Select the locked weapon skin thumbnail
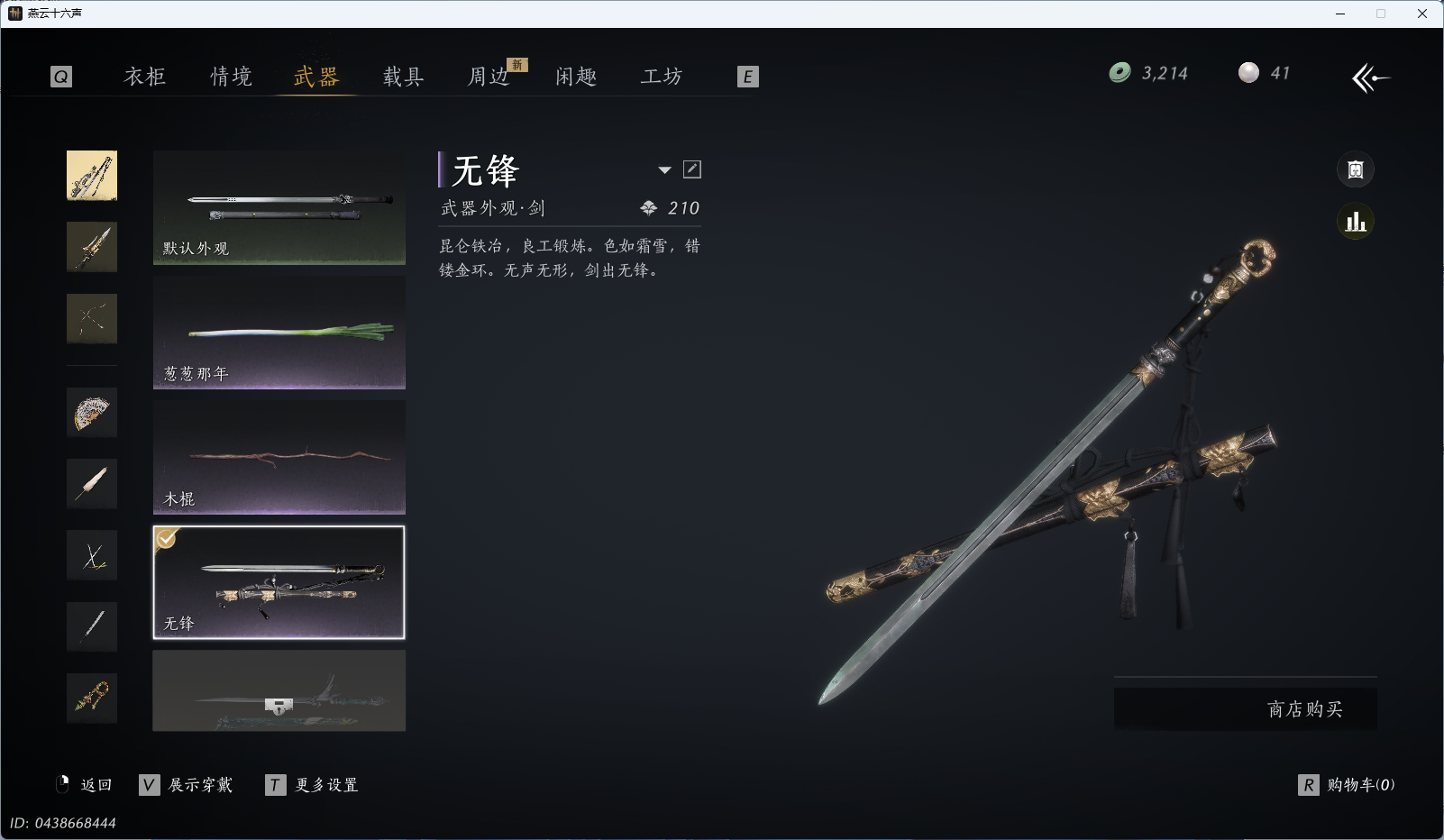This screenshot has width=1444, height=840. [x=279, y=690]
